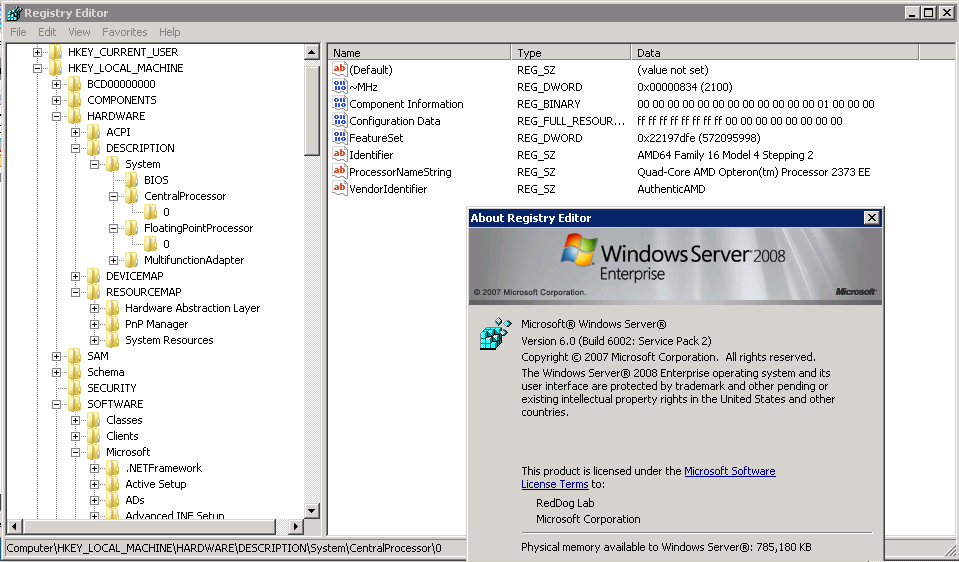Click the ~MHz DWORD value icon

coord(340,87)
